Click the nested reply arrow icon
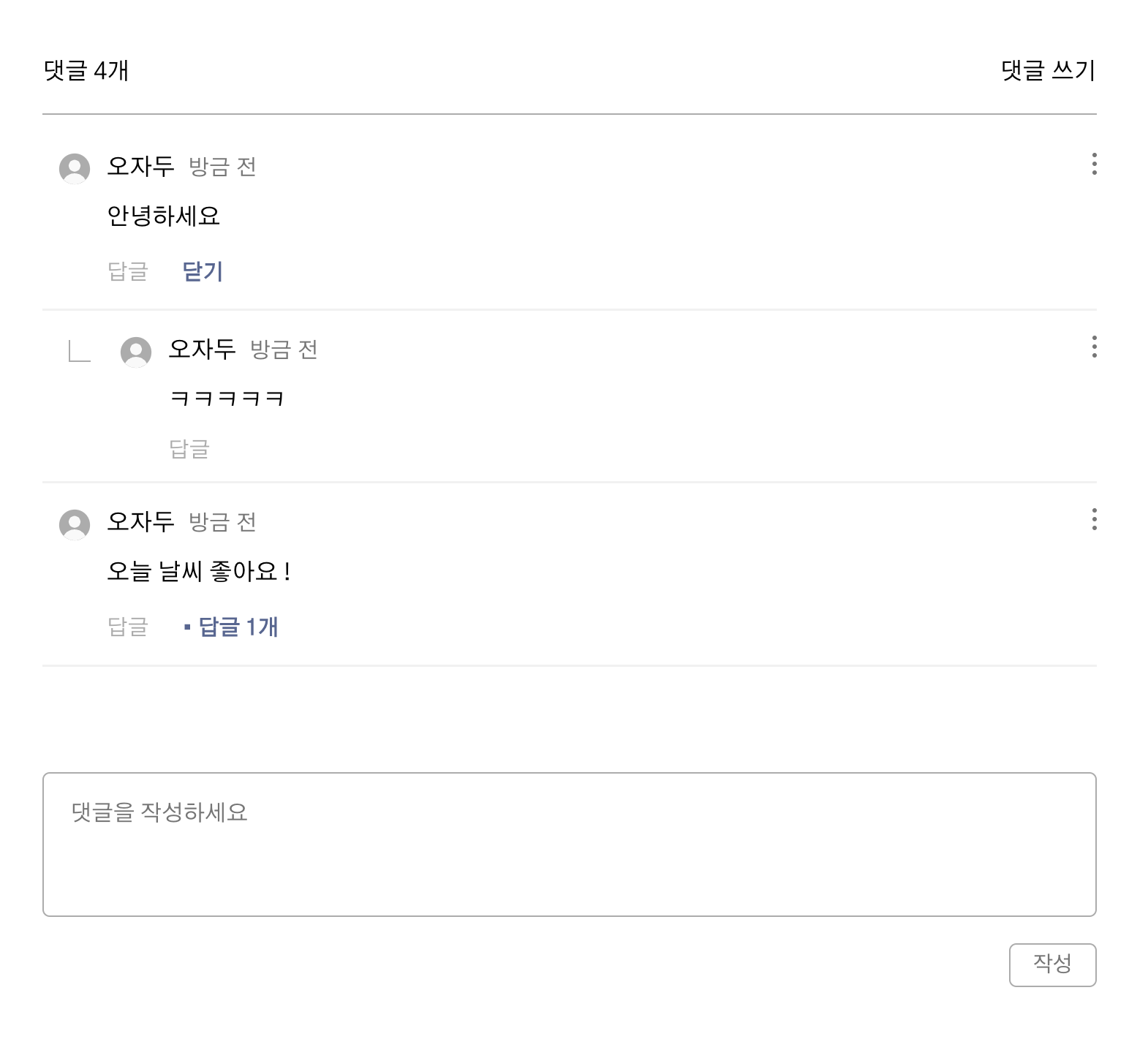Screen dimensions: 1148x1050 (x=79, y=352)
